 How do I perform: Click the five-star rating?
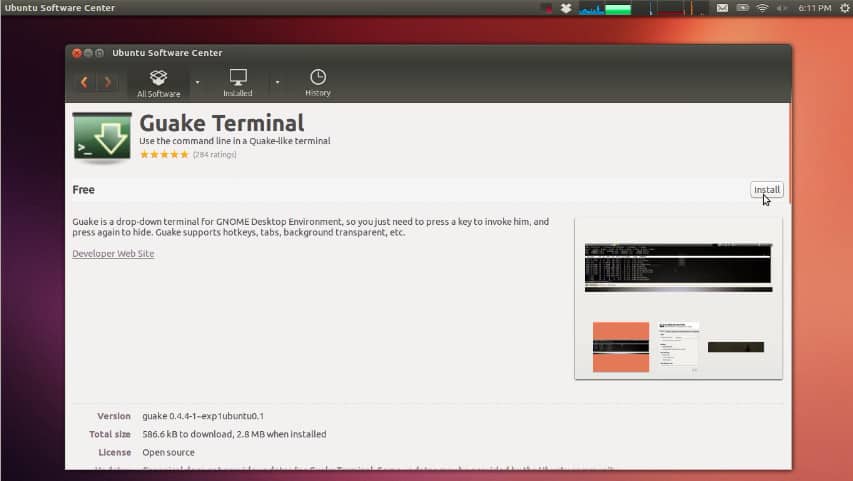coord(164,155)
